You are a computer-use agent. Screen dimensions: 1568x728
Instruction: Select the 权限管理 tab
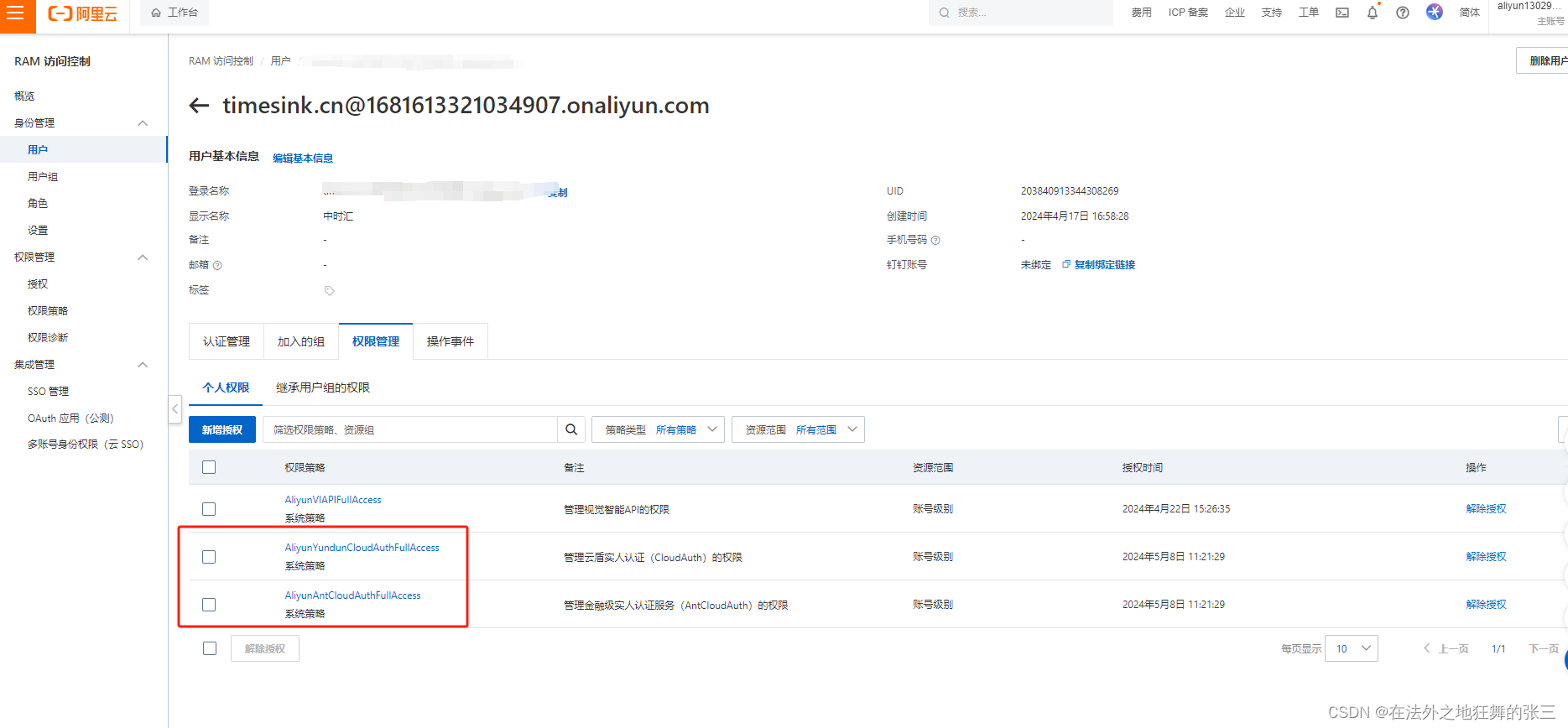click(376, 341)
